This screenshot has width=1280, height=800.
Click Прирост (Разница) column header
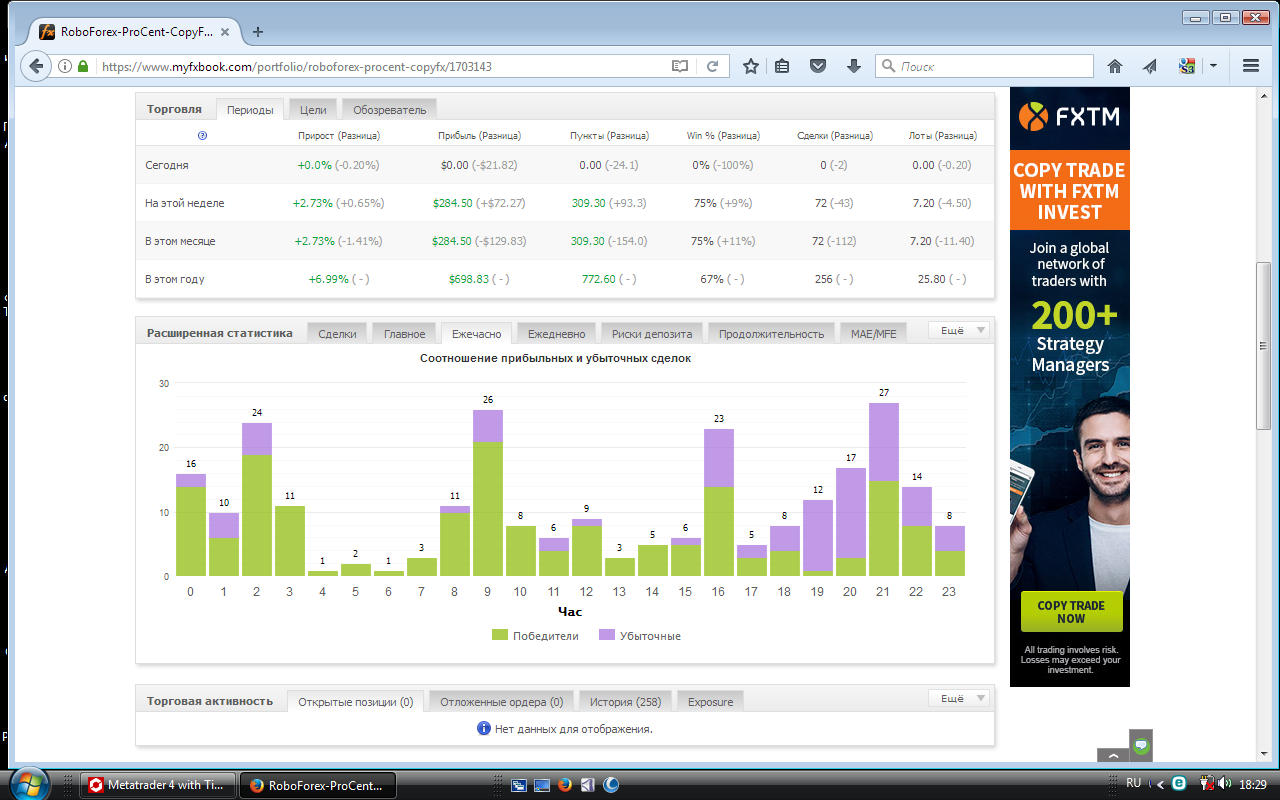[x=339, y=135]
